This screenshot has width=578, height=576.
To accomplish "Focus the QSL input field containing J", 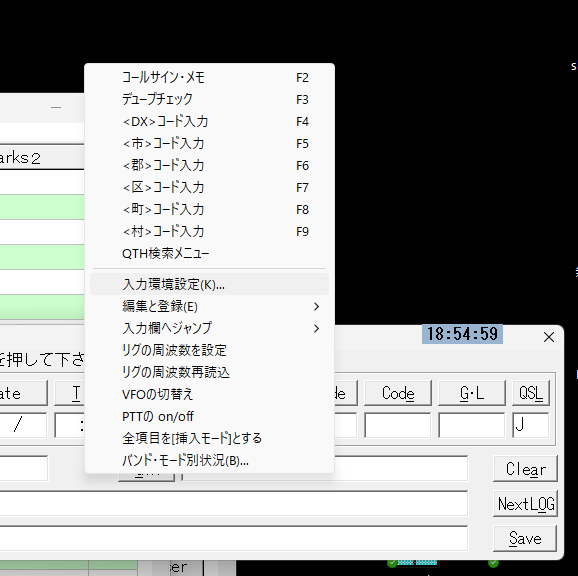I will (531, 425).
